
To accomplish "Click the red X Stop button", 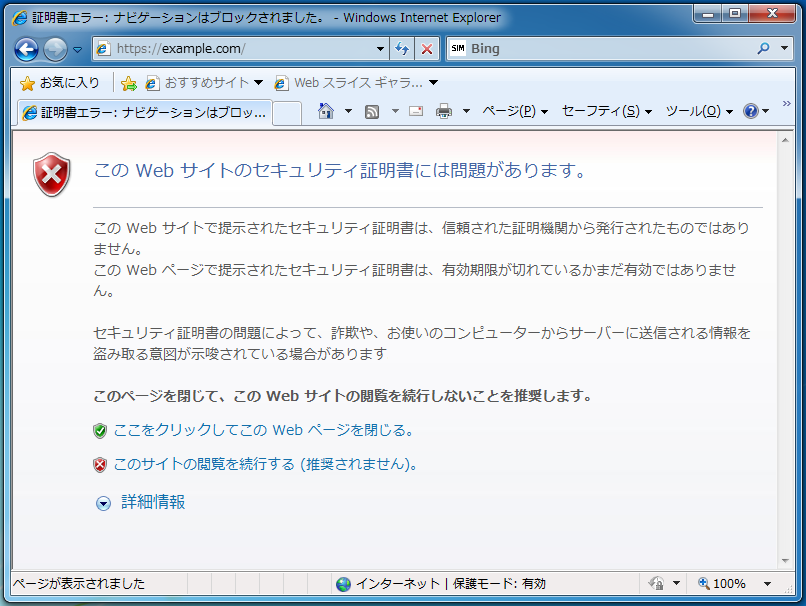I will click(427, 49).
